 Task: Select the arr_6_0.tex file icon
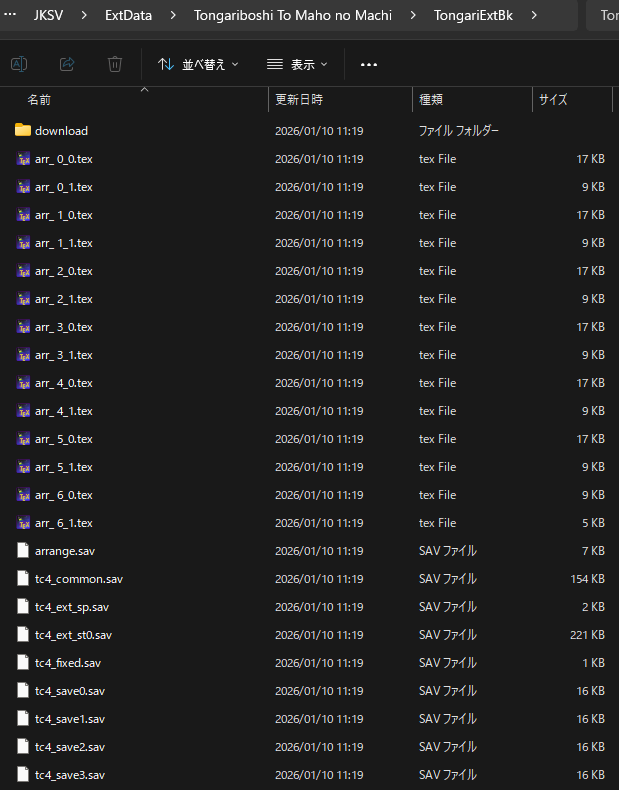click(23, 495)
